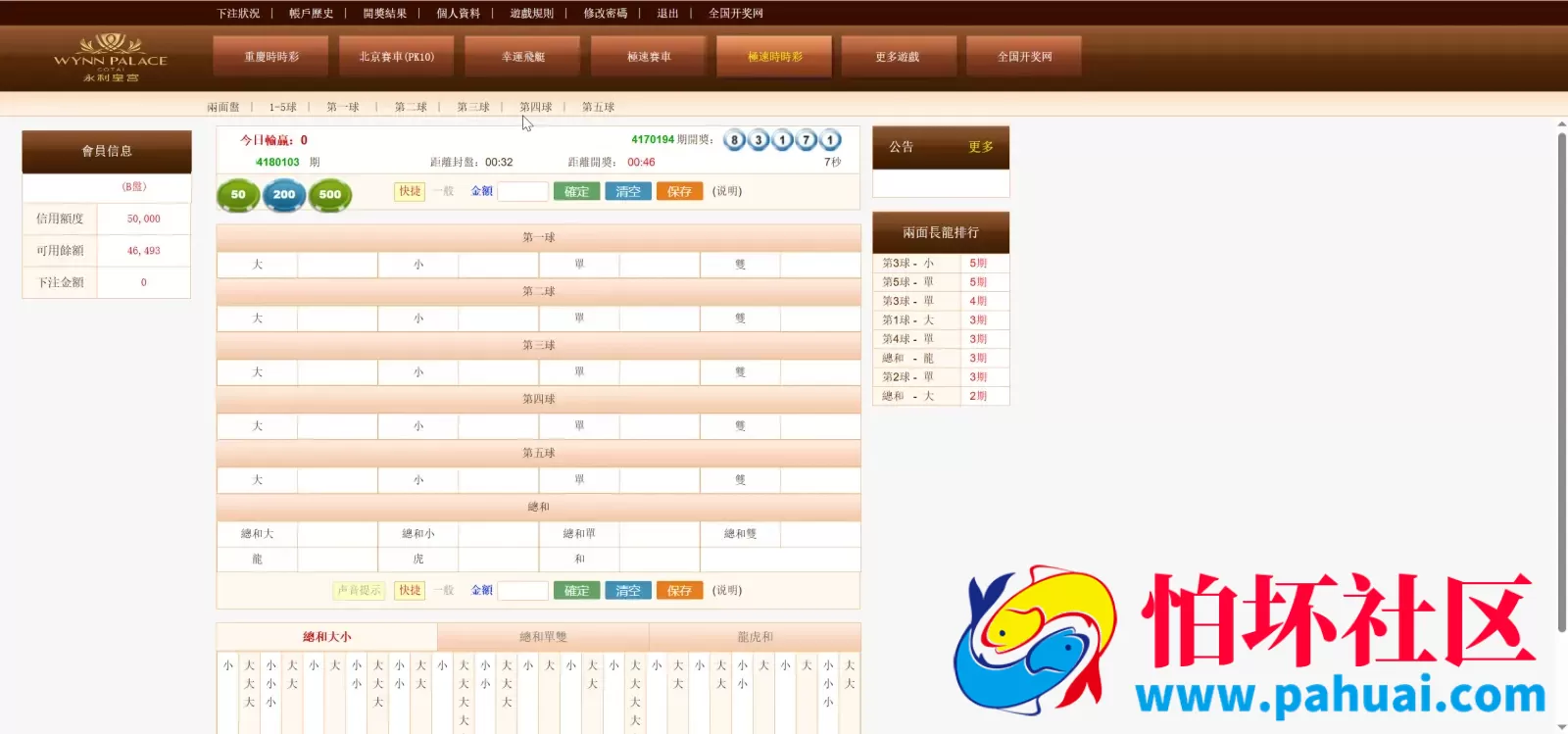Open the 個人資料 menu item
This screenshot has width=1568, height=734.
[x=458, y=14]
